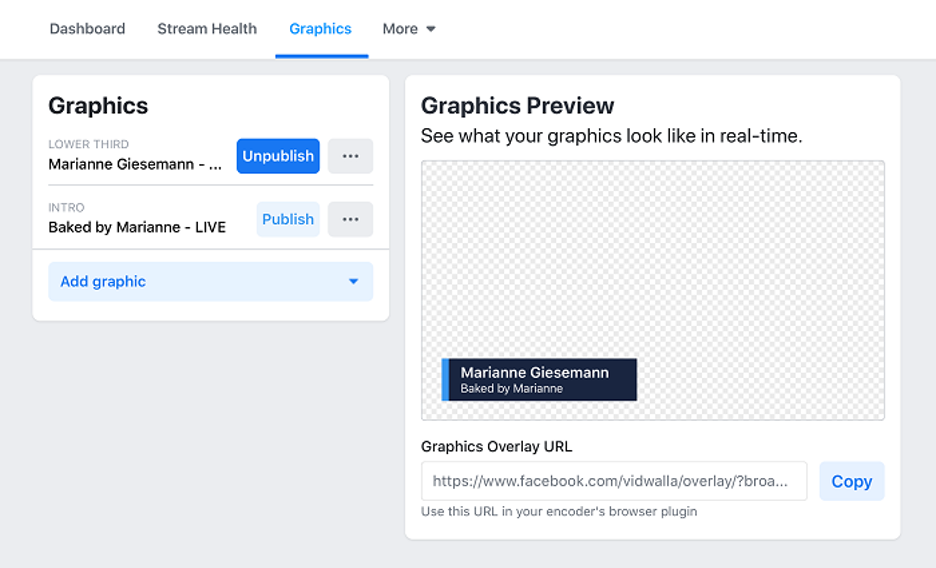Publish the Intro graphic
Screen dimensions: 936x568
(x=288, y=219)
